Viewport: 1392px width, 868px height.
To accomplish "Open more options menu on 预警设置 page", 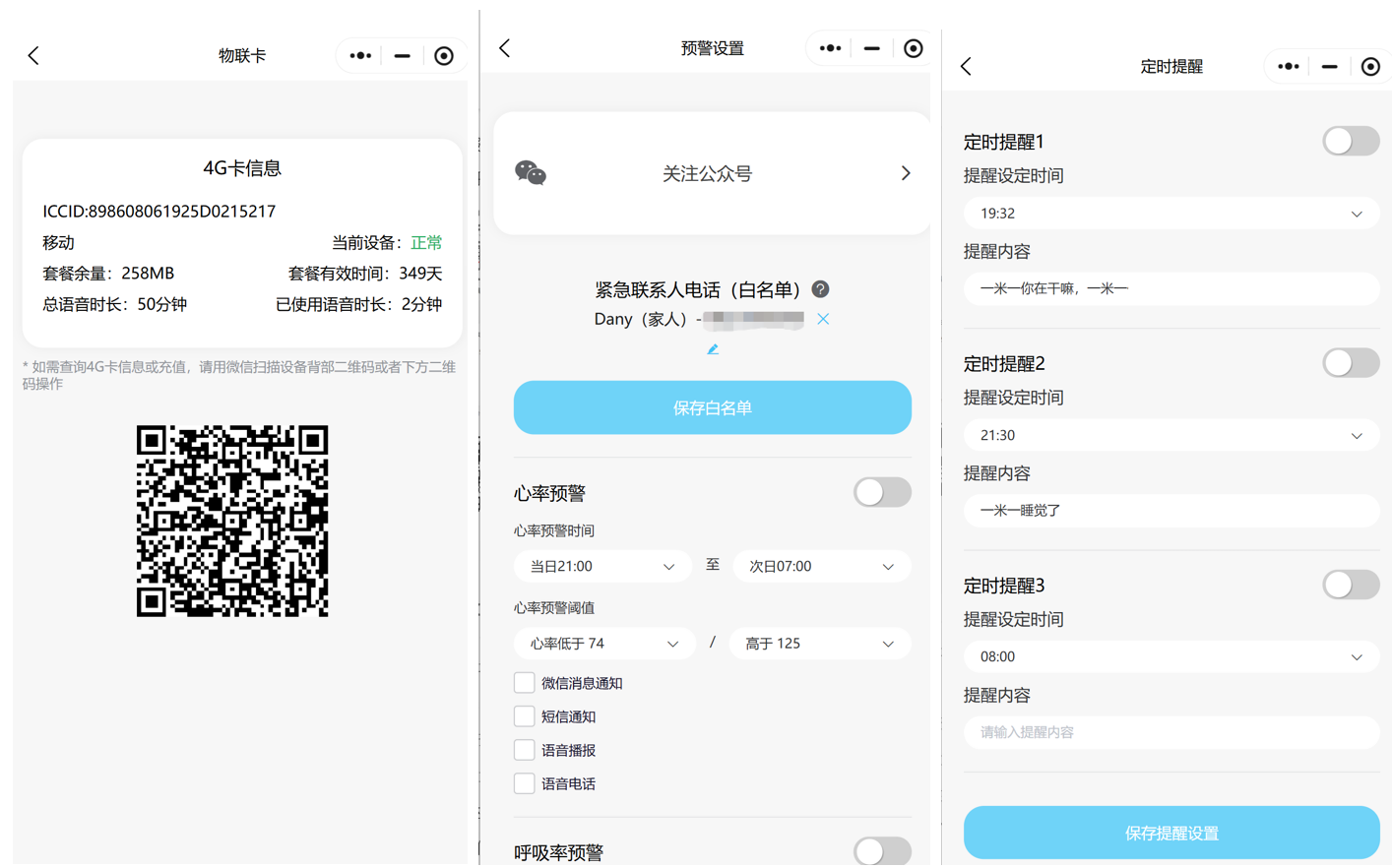I will tap(830, 48).
